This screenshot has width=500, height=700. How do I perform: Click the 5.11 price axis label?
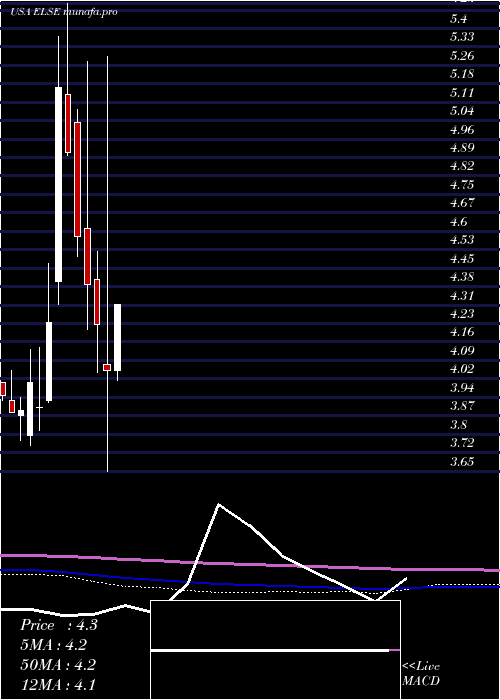point(462,93)
